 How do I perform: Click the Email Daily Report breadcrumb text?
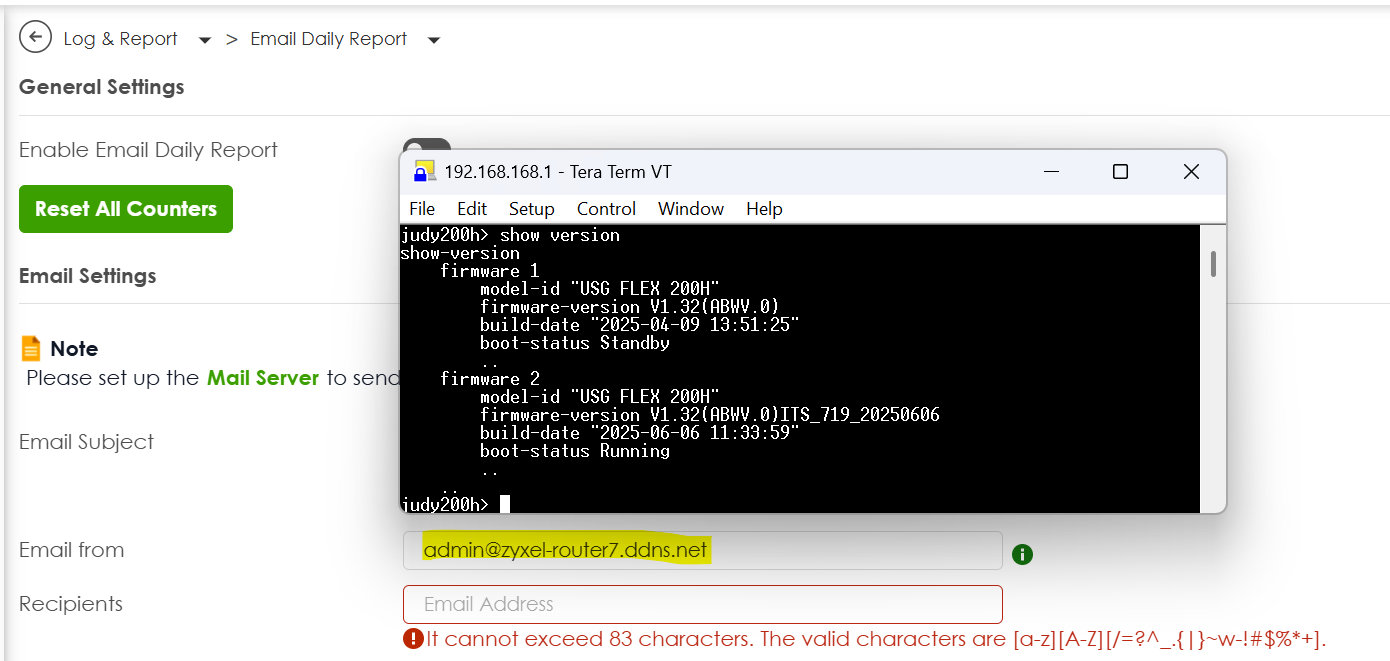[328, 39]
